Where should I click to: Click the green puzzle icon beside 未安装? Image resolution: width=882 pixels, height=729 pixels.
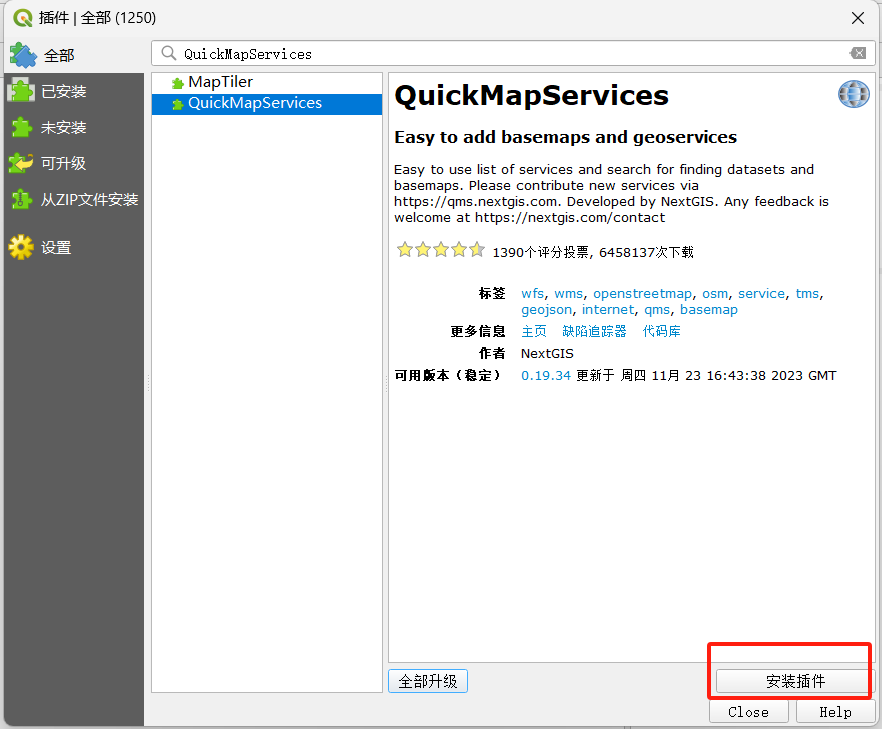coord(21,127)
